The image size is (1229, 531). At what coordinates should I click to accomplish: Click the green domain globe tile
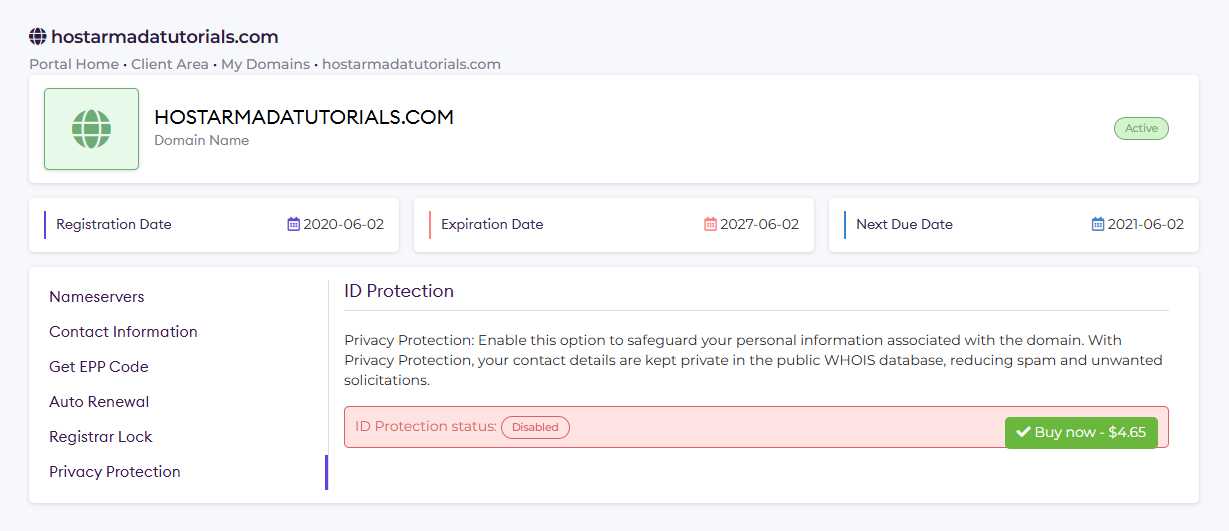91,129
